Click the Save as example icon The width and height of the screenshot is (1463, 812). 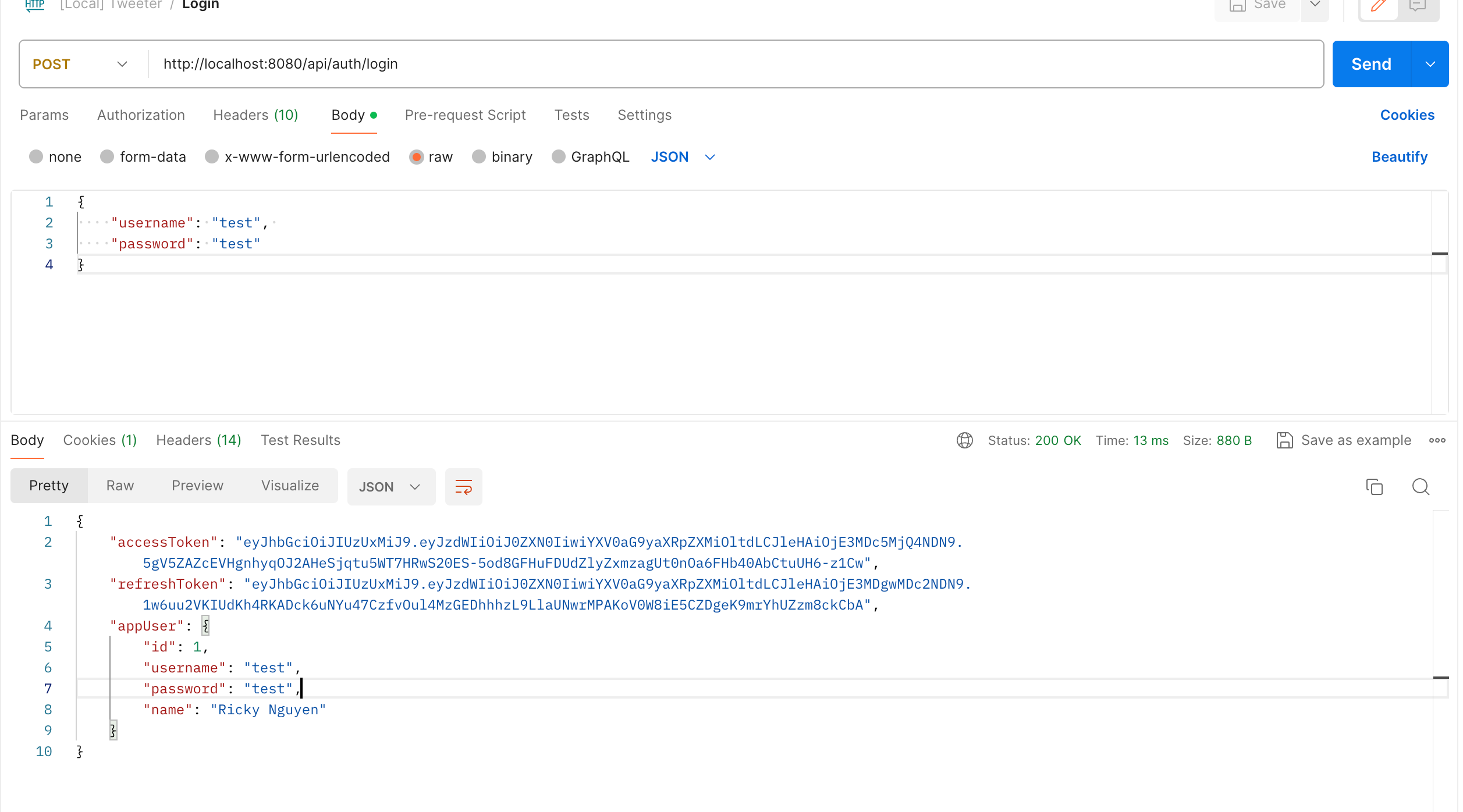click(1284, 440)
